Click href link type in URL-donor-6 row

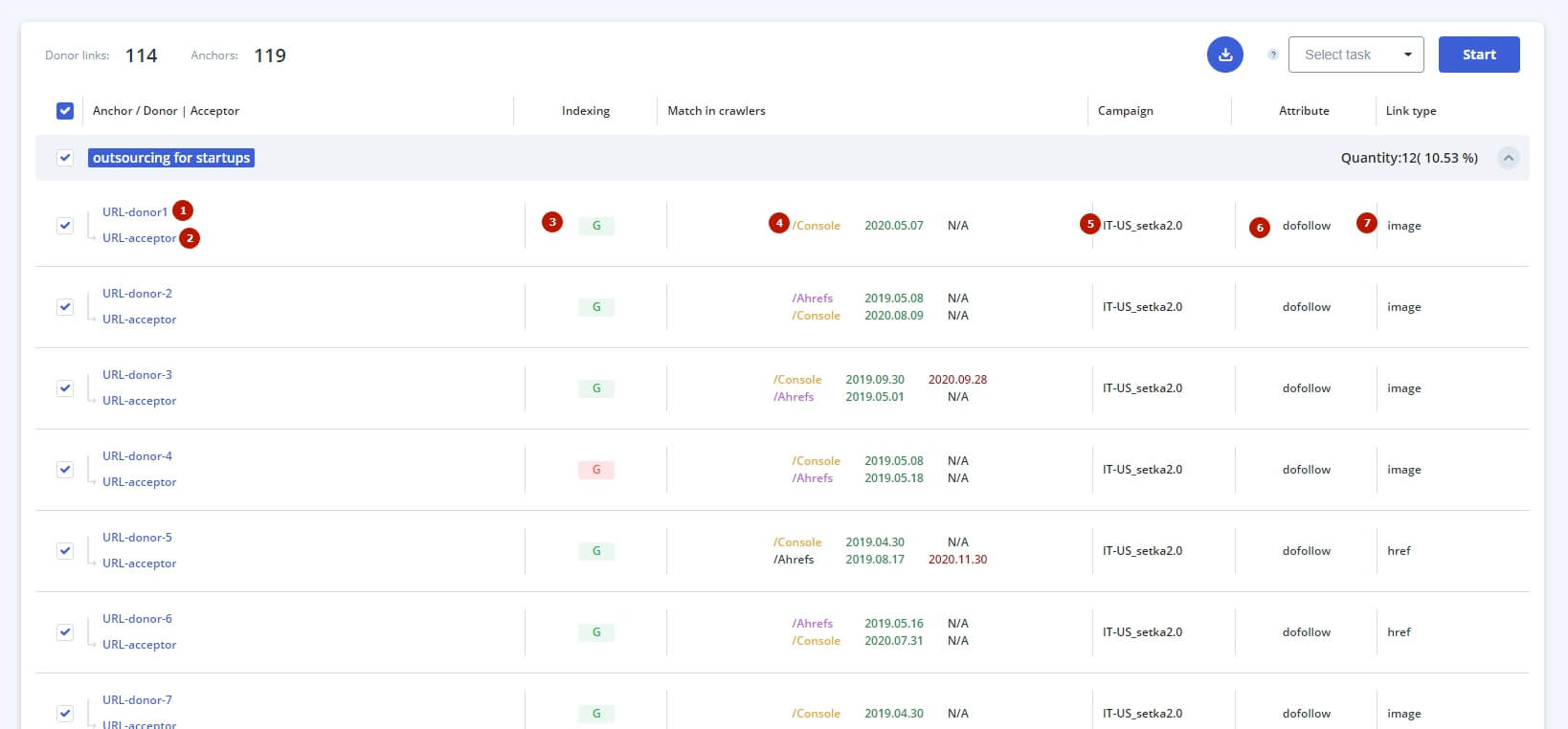point(1399,632)
